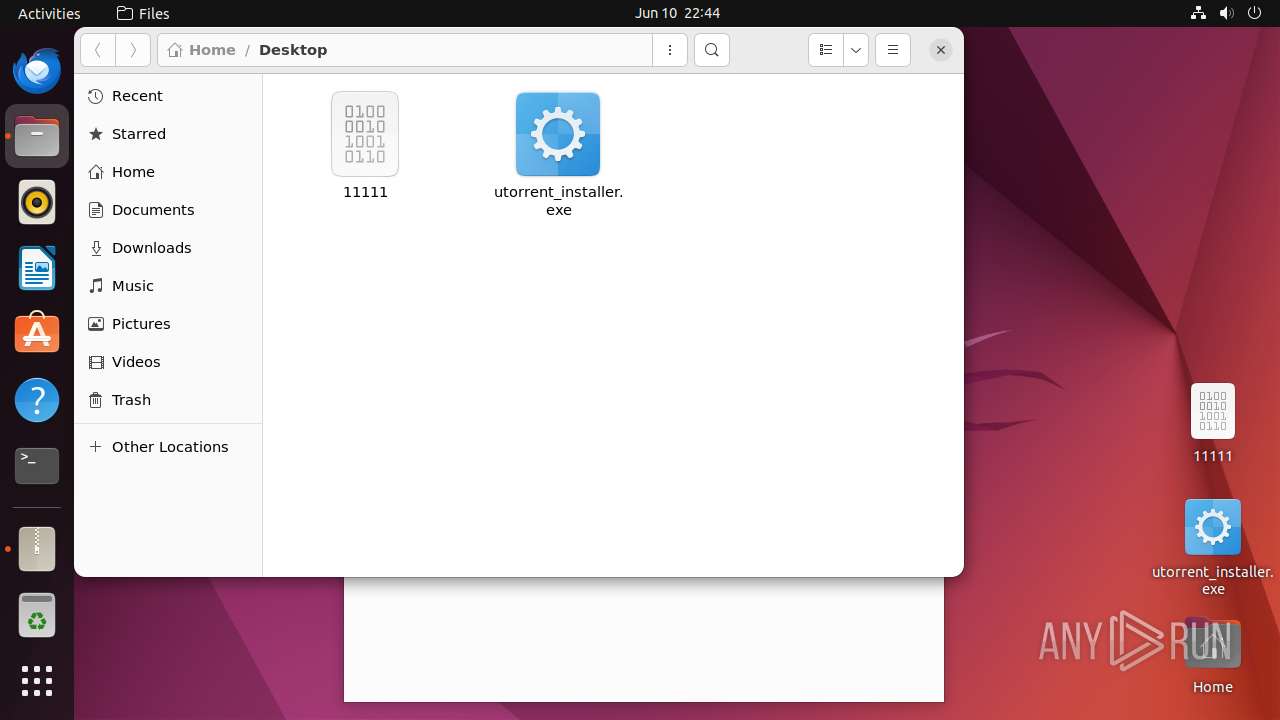Open the power menu in top bar
The image size is (1280, 720).
tap(1255, 13)
